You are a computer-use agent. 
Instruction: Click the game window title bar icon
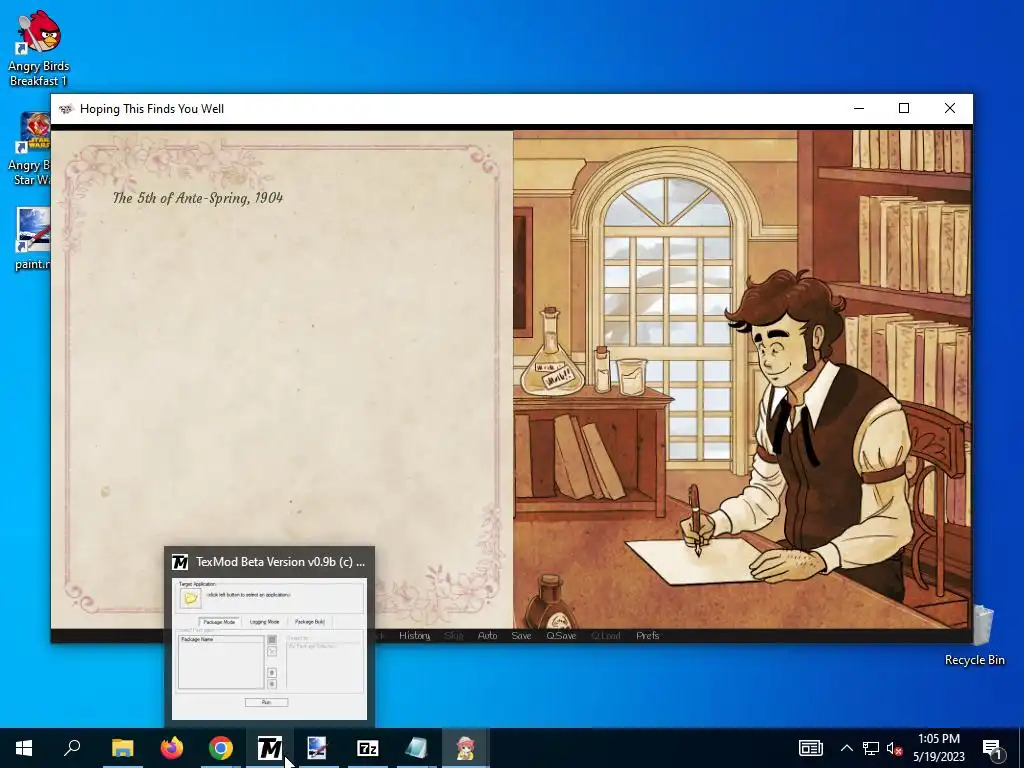pos(66,108)
